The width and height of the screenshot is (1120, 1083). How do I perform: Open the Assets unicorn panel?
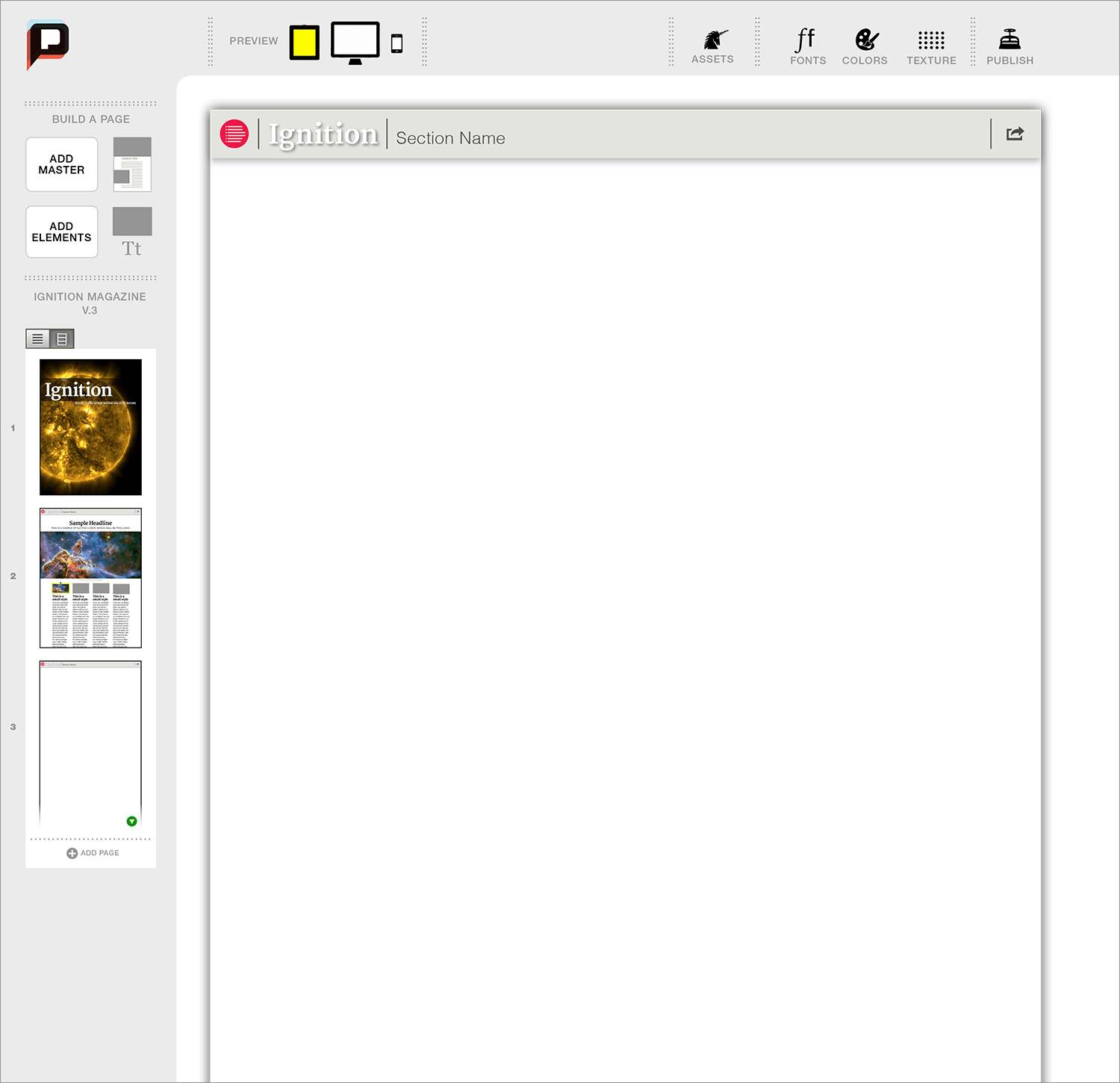712,47
